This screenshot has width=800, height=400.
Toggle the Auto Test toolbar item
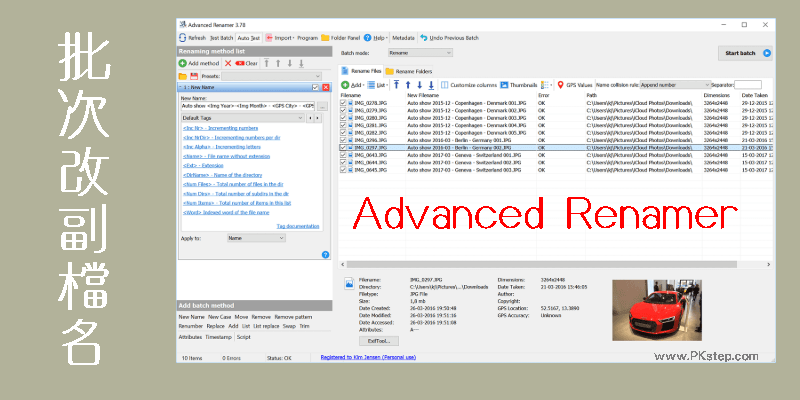[249, 38]
